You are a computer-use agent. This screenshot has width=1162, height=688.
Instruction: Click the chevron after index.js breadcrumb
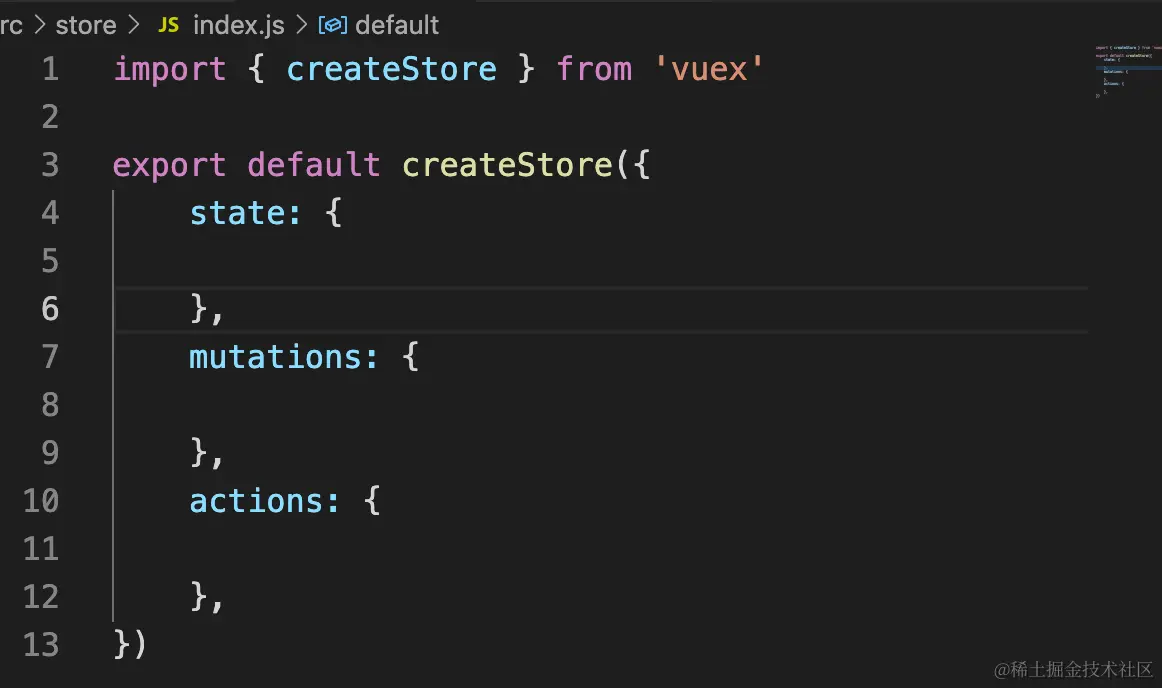tap(301, 25)
